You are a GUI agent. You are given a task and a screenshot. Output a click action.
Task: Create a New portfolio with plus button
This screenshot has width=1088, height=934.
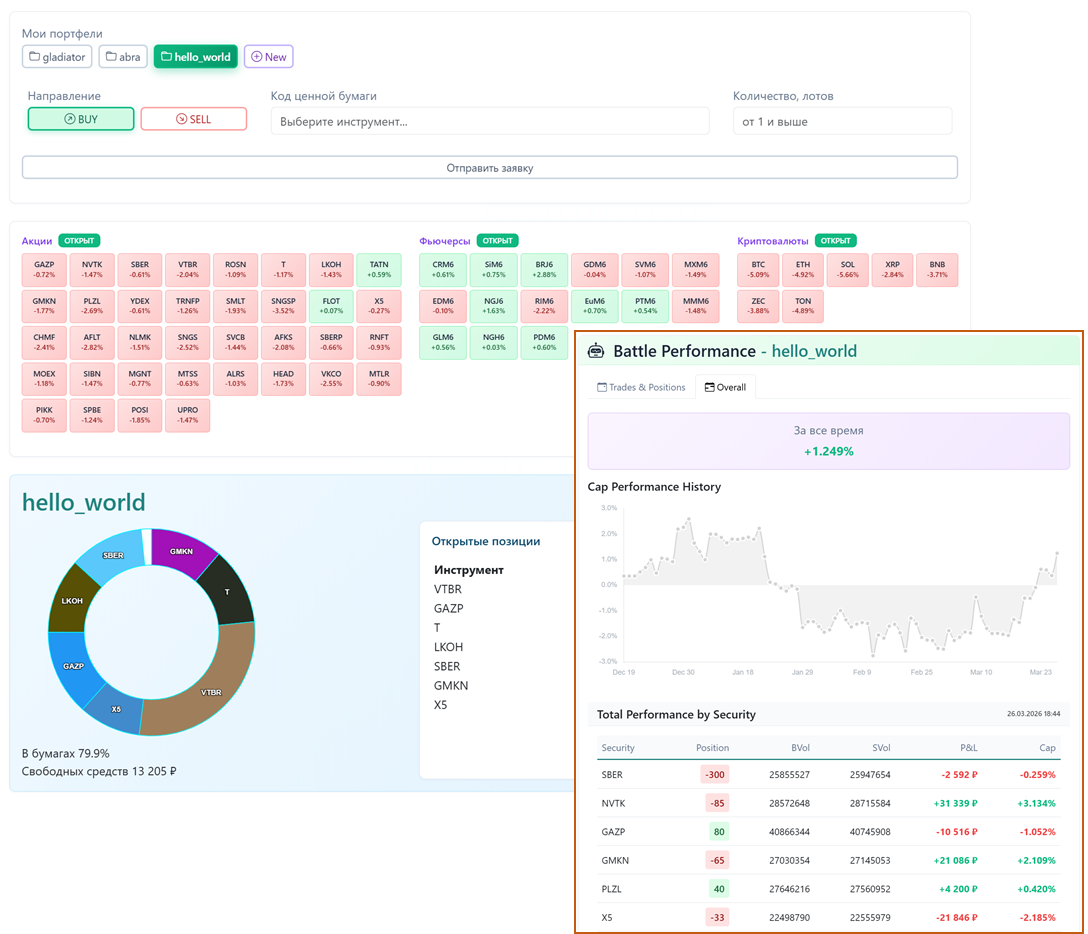[268, 57]
